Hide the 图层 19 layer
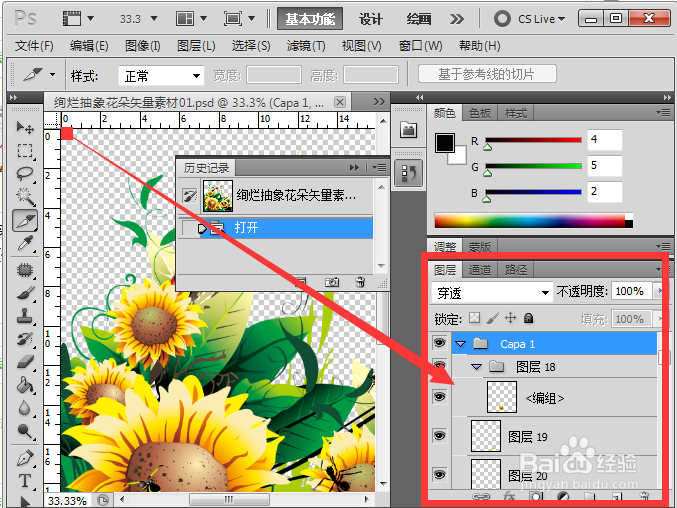 440,435
